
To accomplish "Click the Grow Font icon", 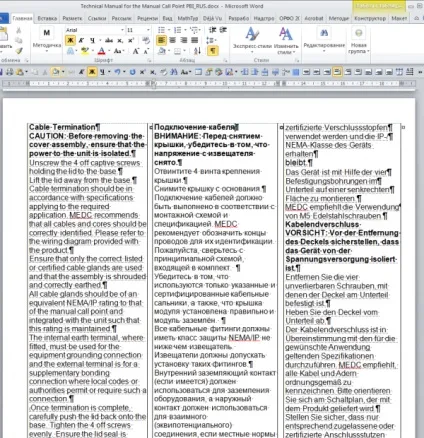I will click(136, 51).
